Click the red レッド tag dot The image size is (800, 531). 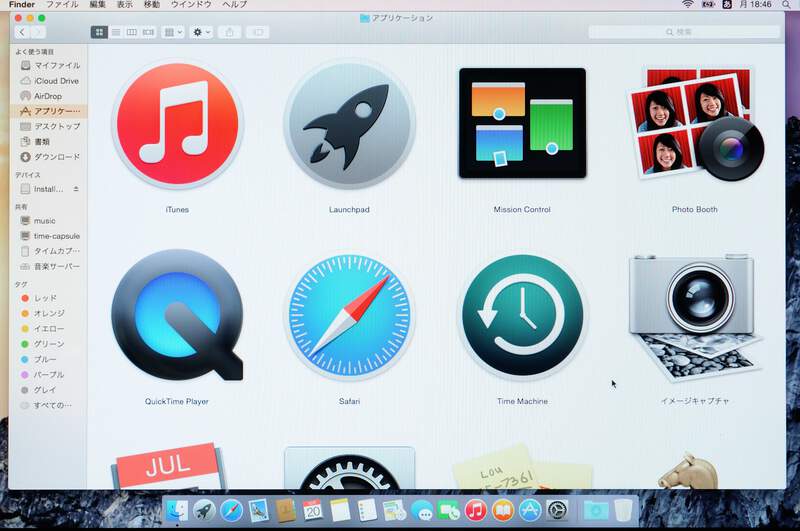coord(24,298)
